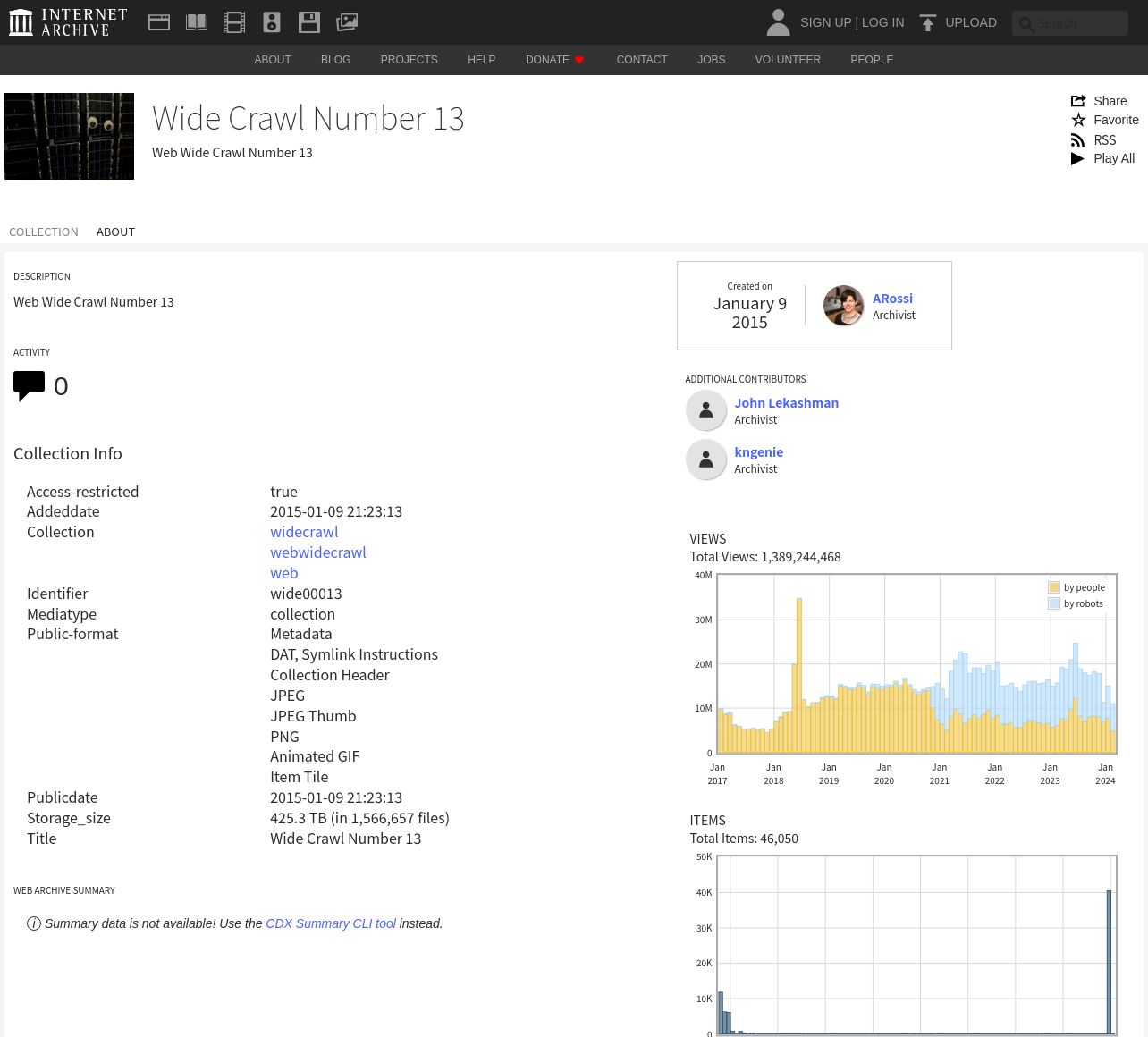This screenshot has height=1037, width=1148.
Task: Open the BLOG menu item
Action: coord(335,60)
